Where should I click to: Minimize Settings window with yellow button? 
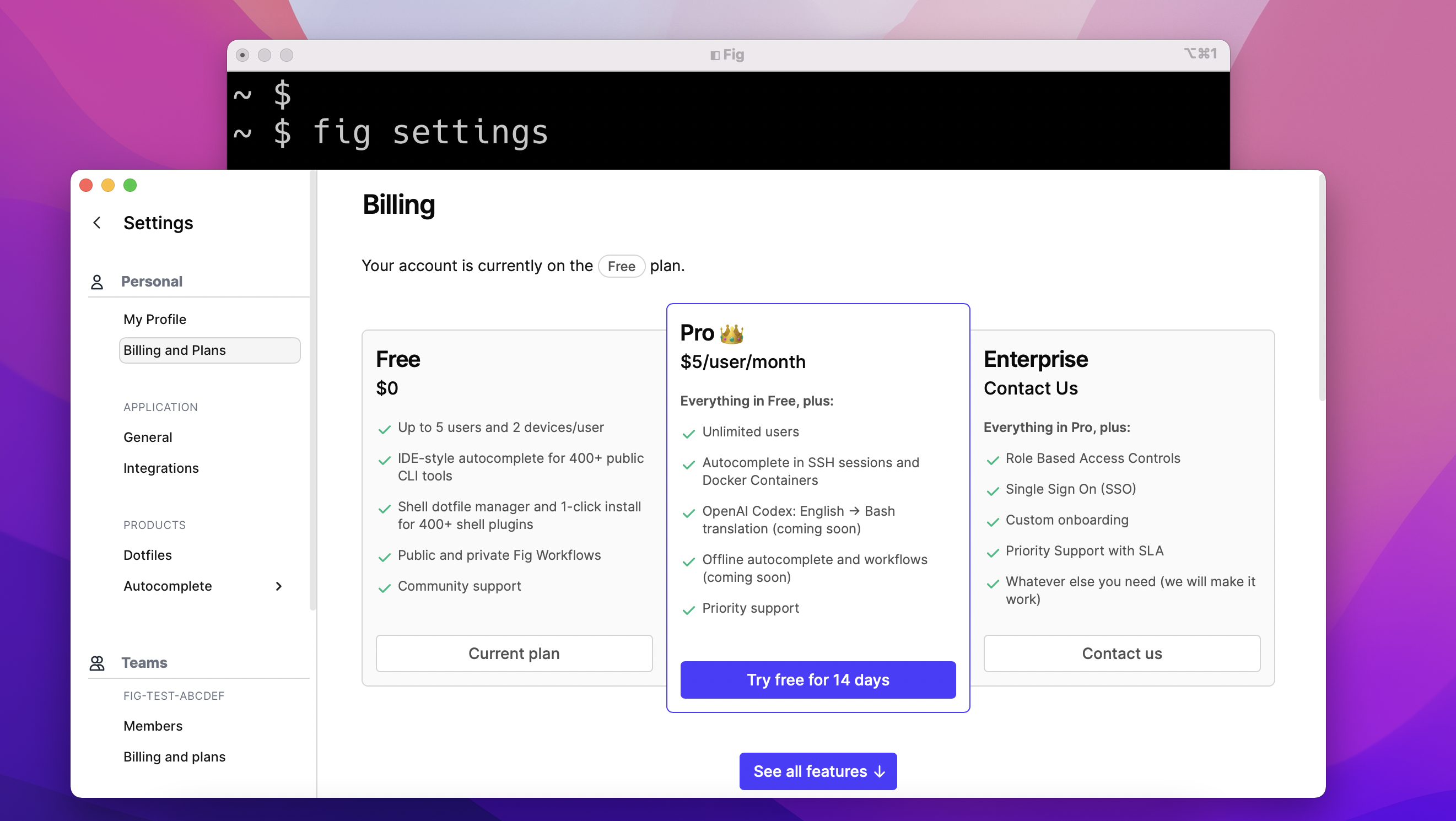coord(108,185)
